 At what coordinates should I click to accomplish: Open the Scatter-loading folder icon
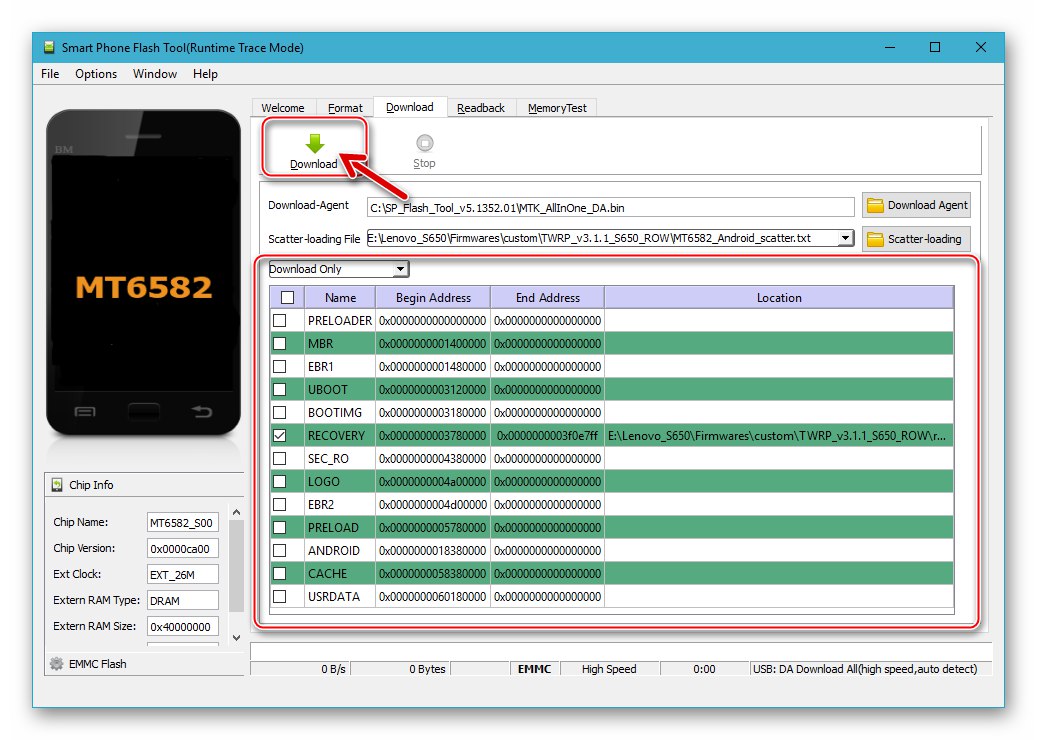point(875,238)
